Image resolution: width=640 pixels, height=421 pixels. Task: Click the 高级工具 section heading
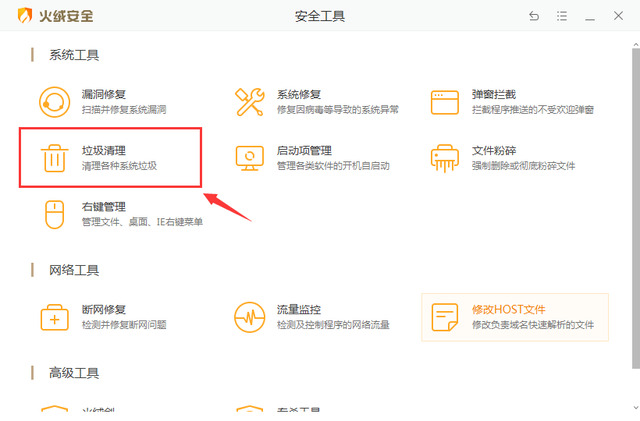coord(74,373)
